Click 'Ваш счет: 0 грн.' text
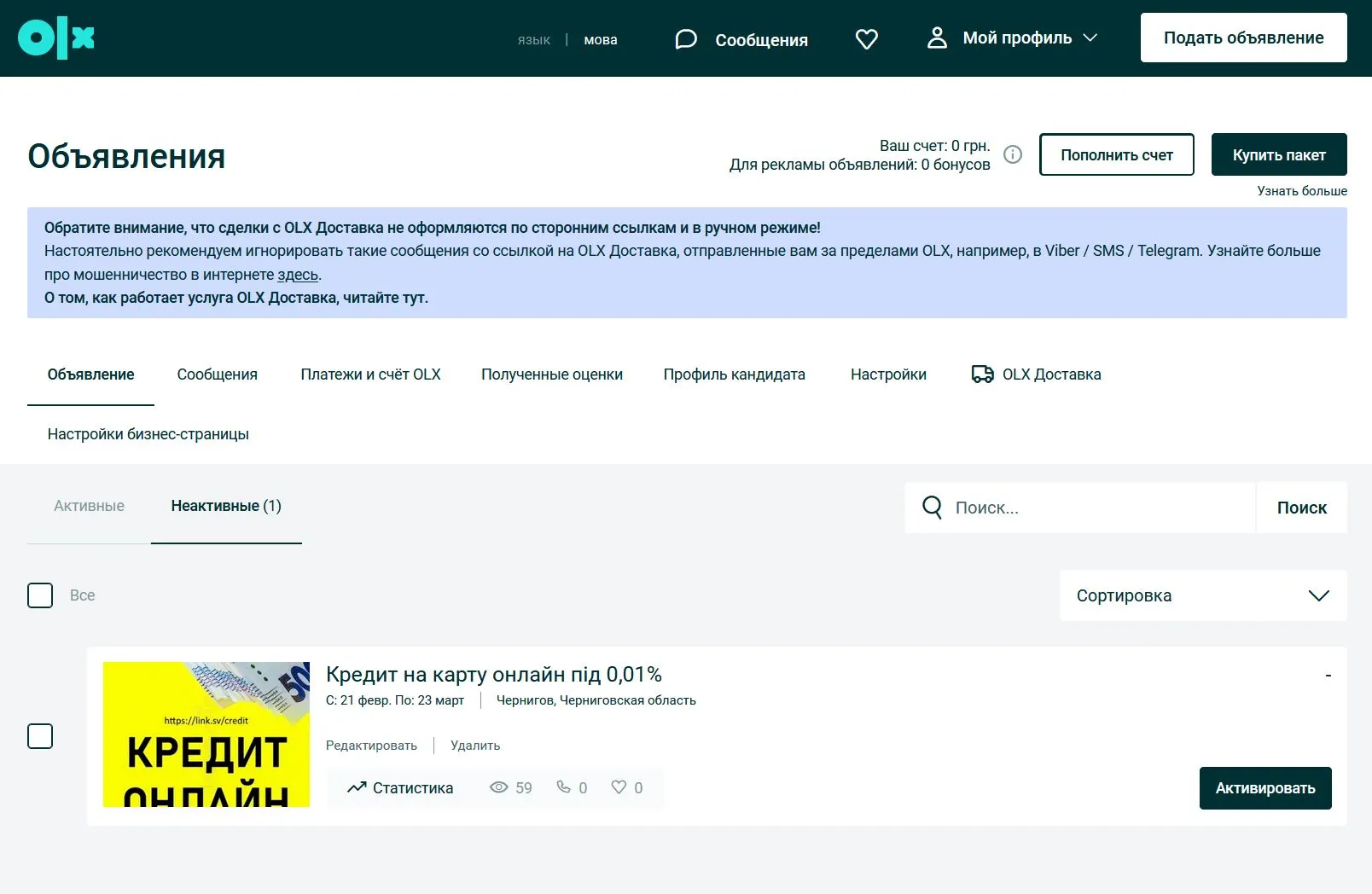 935,146
